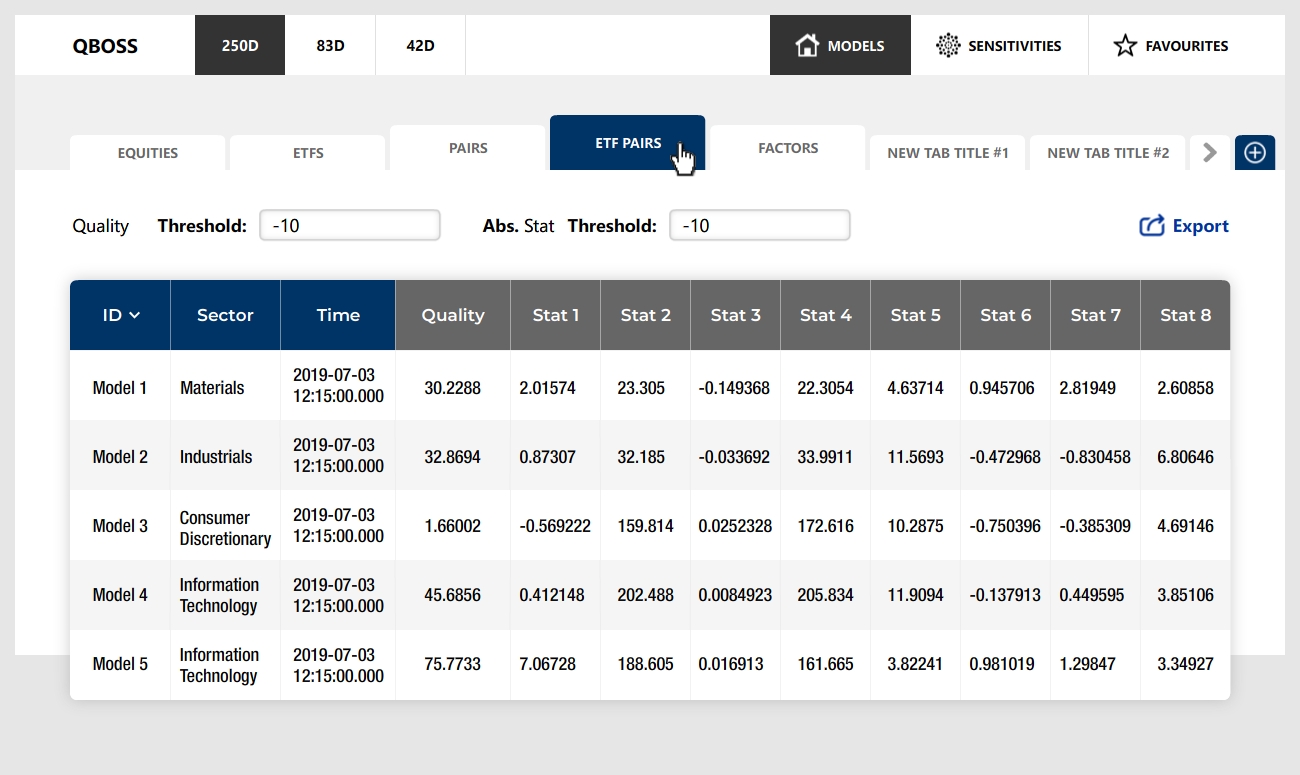Click the Favourites star icon
Viewport: 1300px width, 775px height.
[x=1125, y=45]
